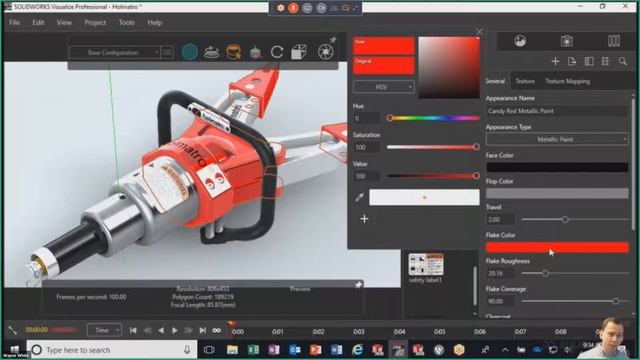Screen dimensions: 640x360
Task: Open the File menu
Action: click(14, 22)
